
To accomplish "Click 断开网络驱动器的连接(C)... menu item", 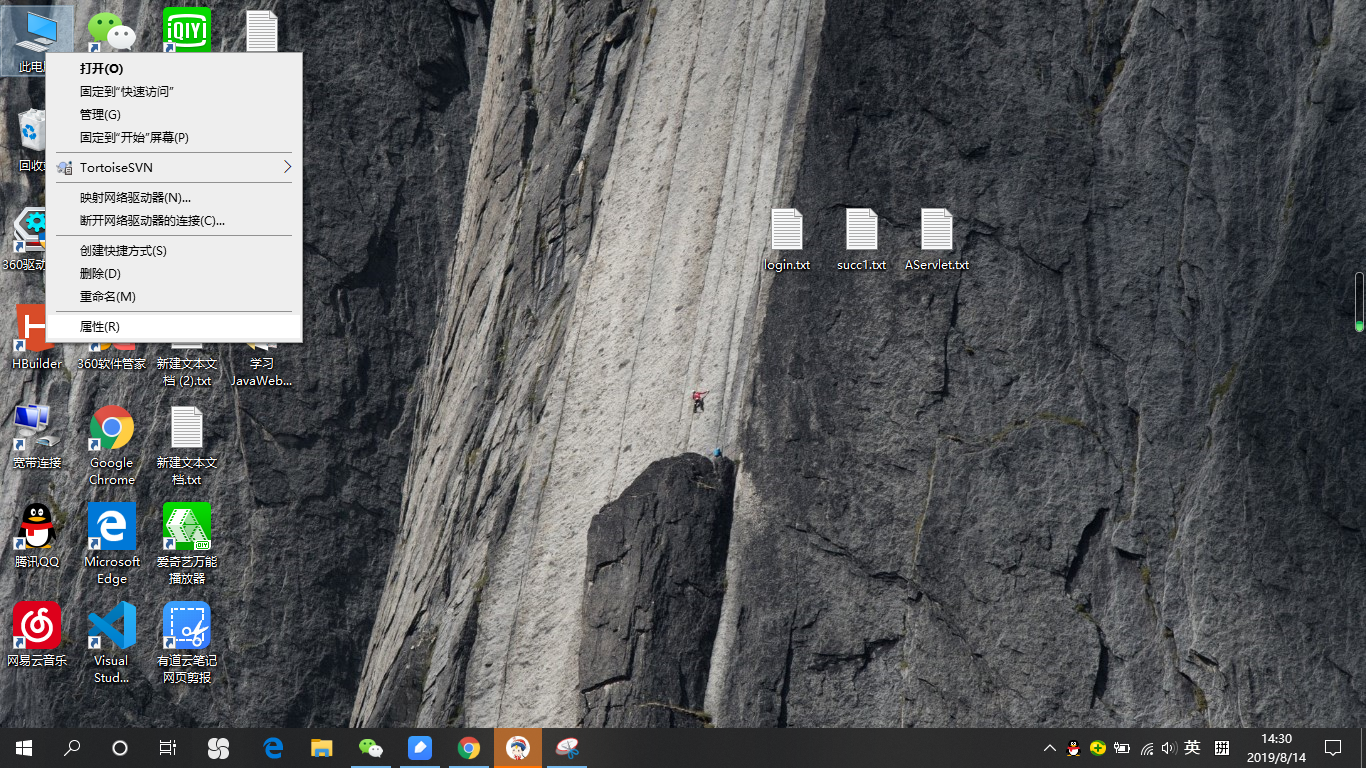I will point(174,220).
